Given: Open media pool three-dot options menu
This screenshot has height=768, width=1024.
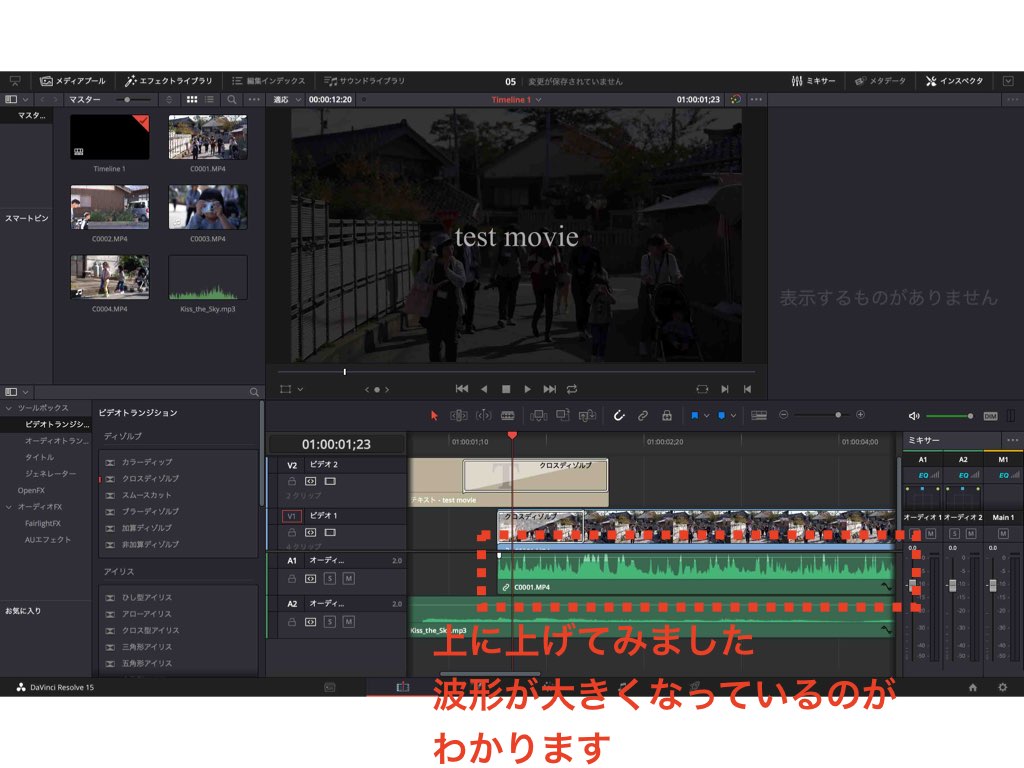Looking at the screenshot, I should click(254, 99).
